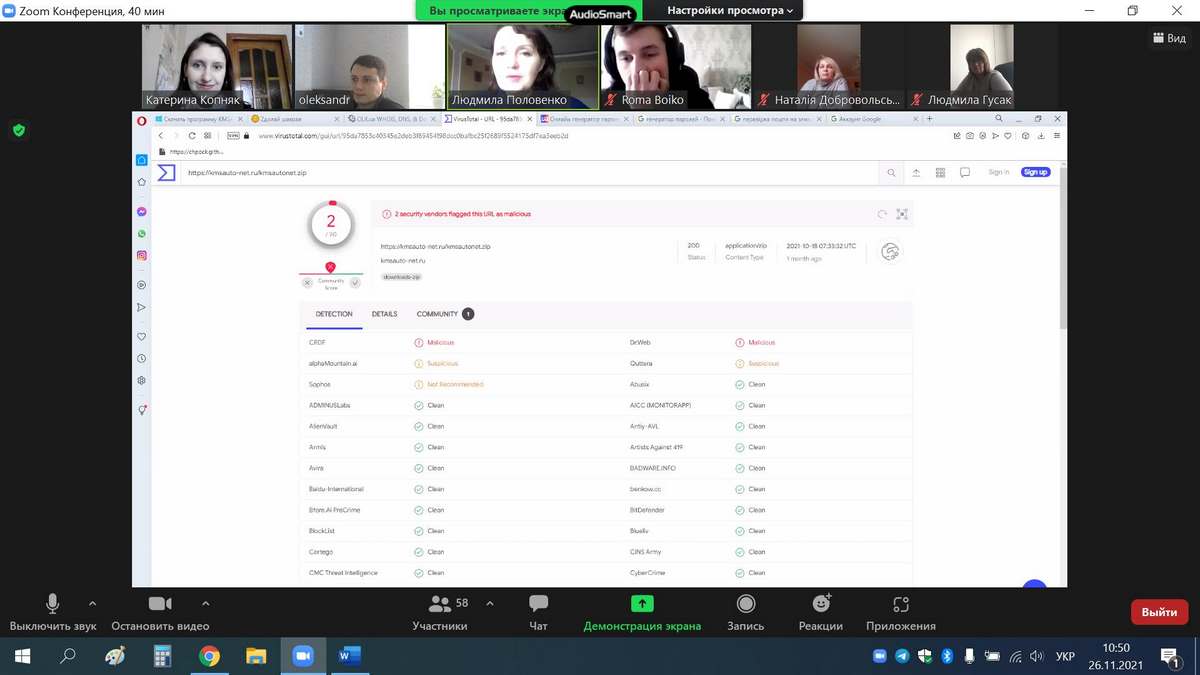This screenshot has width=1200, height=675.
Task: Expand audio options arrow beside microphone
Action: point(92,603)
